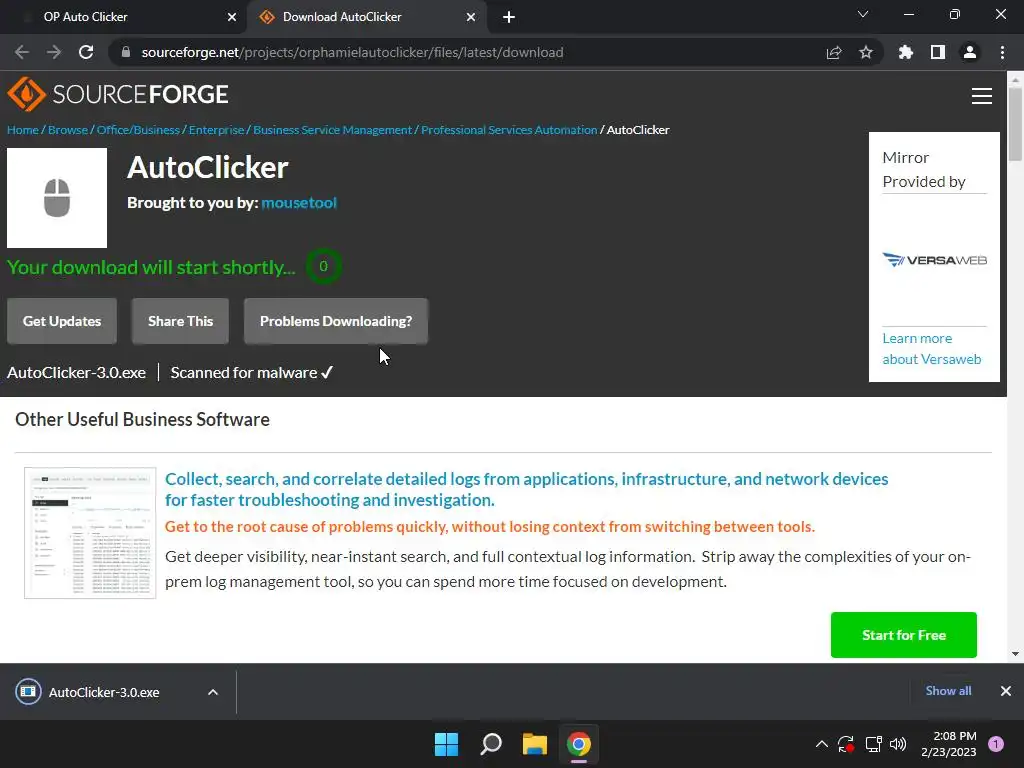Click the Versaweb mirror logo

[x=935, y=260]
